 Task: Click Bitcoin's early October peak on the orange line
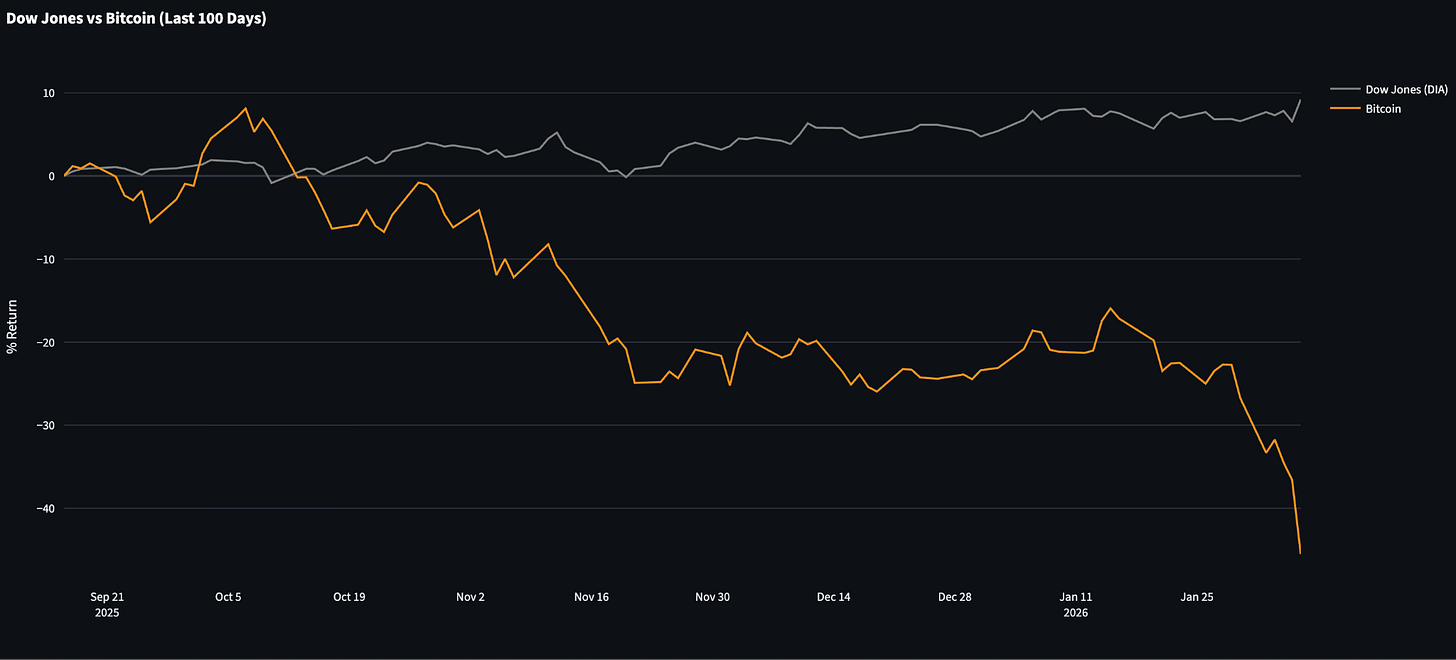(246, 108)
